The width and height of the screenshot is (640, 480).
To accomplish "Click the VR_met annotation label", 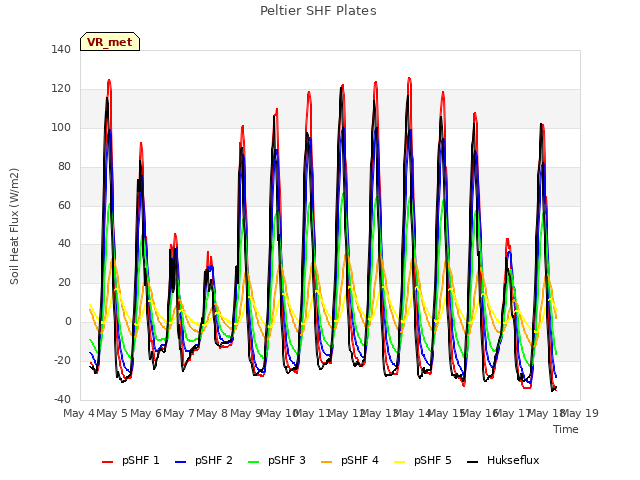I will tap(110, 42).
